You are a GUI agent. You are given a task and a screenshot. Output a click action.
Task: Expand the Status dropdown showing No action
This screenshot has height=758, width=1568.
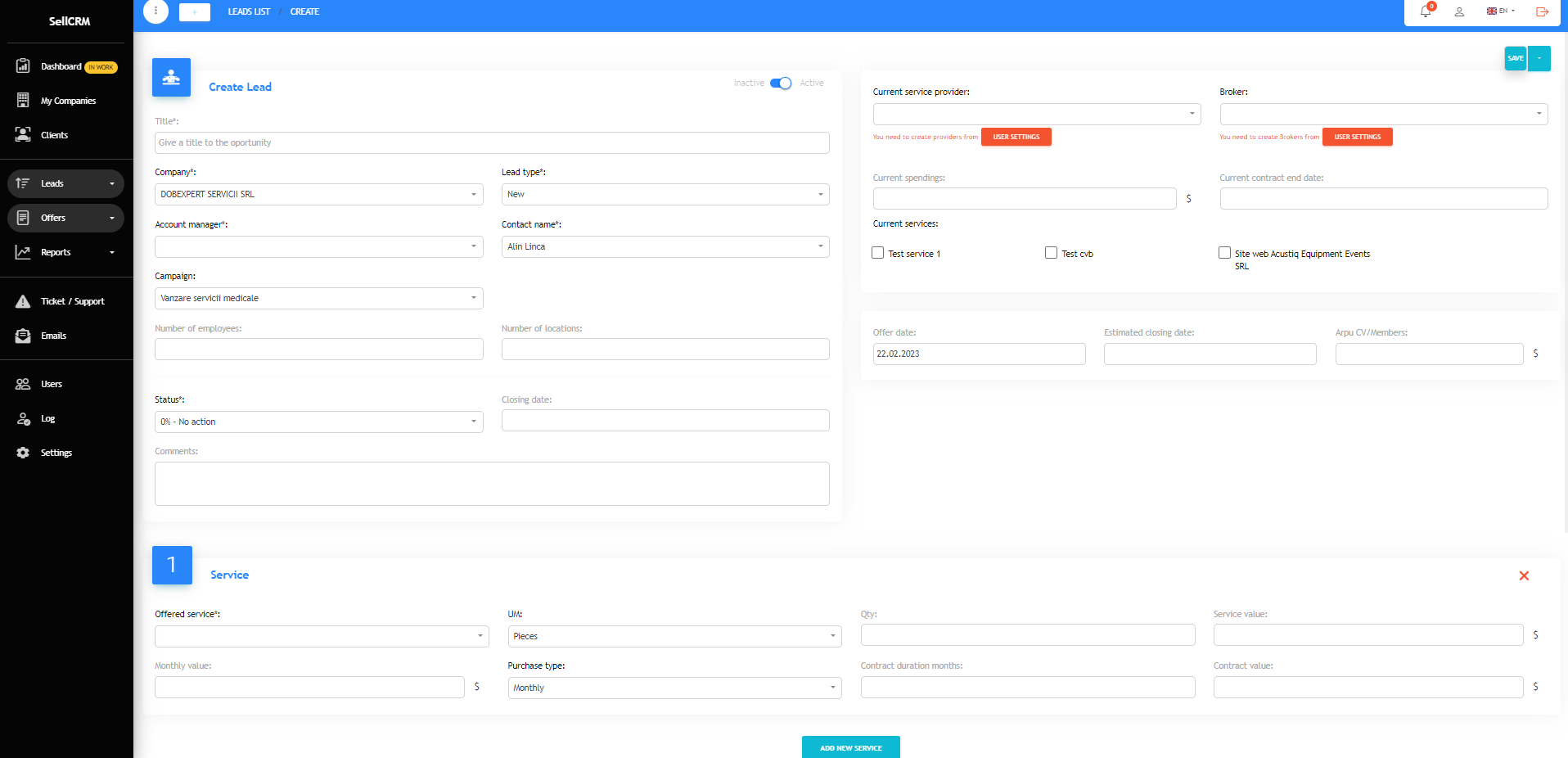(x=318, y=422)
